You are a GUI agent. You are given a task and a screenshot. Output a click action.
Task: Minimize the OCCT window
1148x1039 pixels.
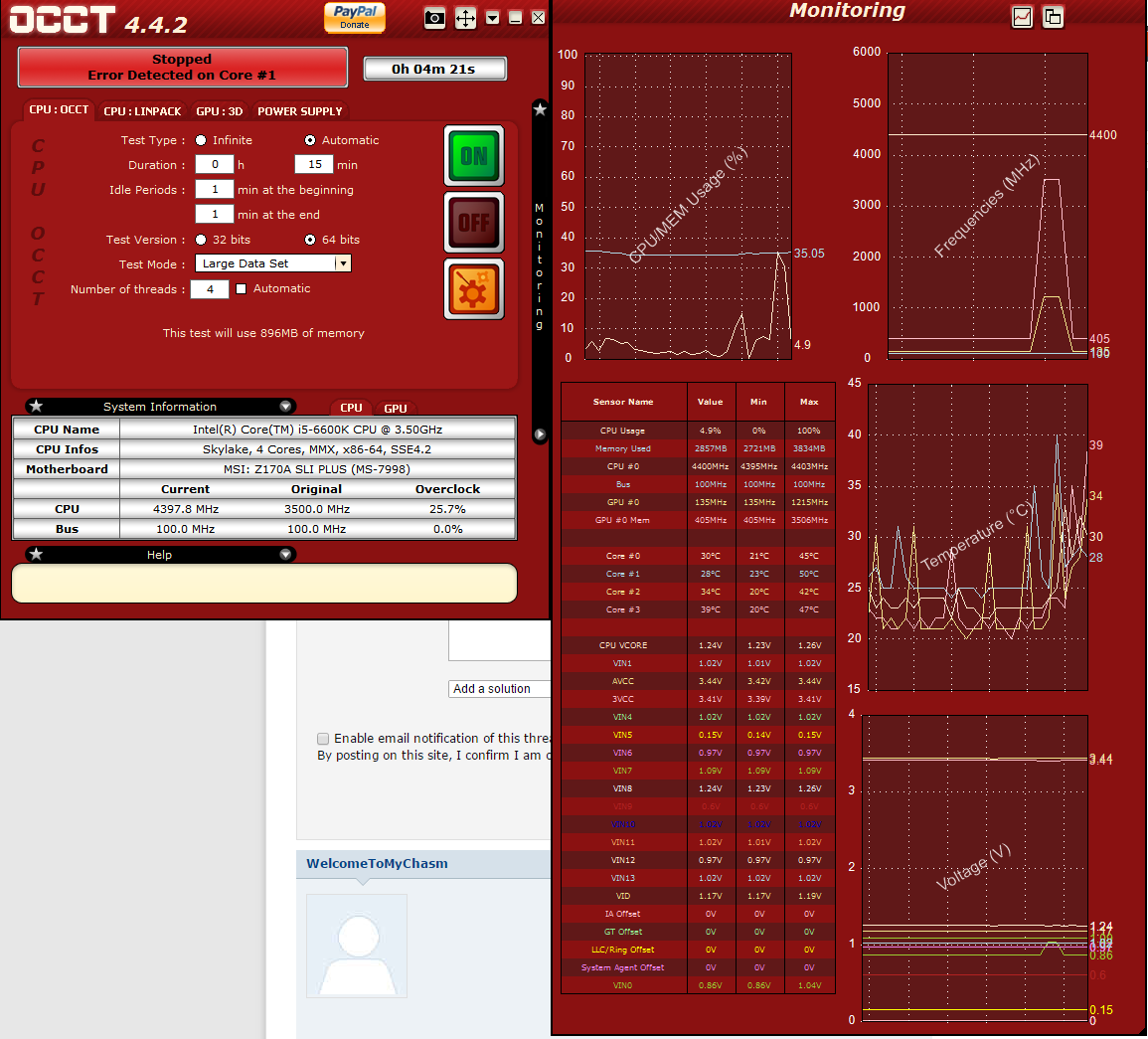(x=516, y=18)
